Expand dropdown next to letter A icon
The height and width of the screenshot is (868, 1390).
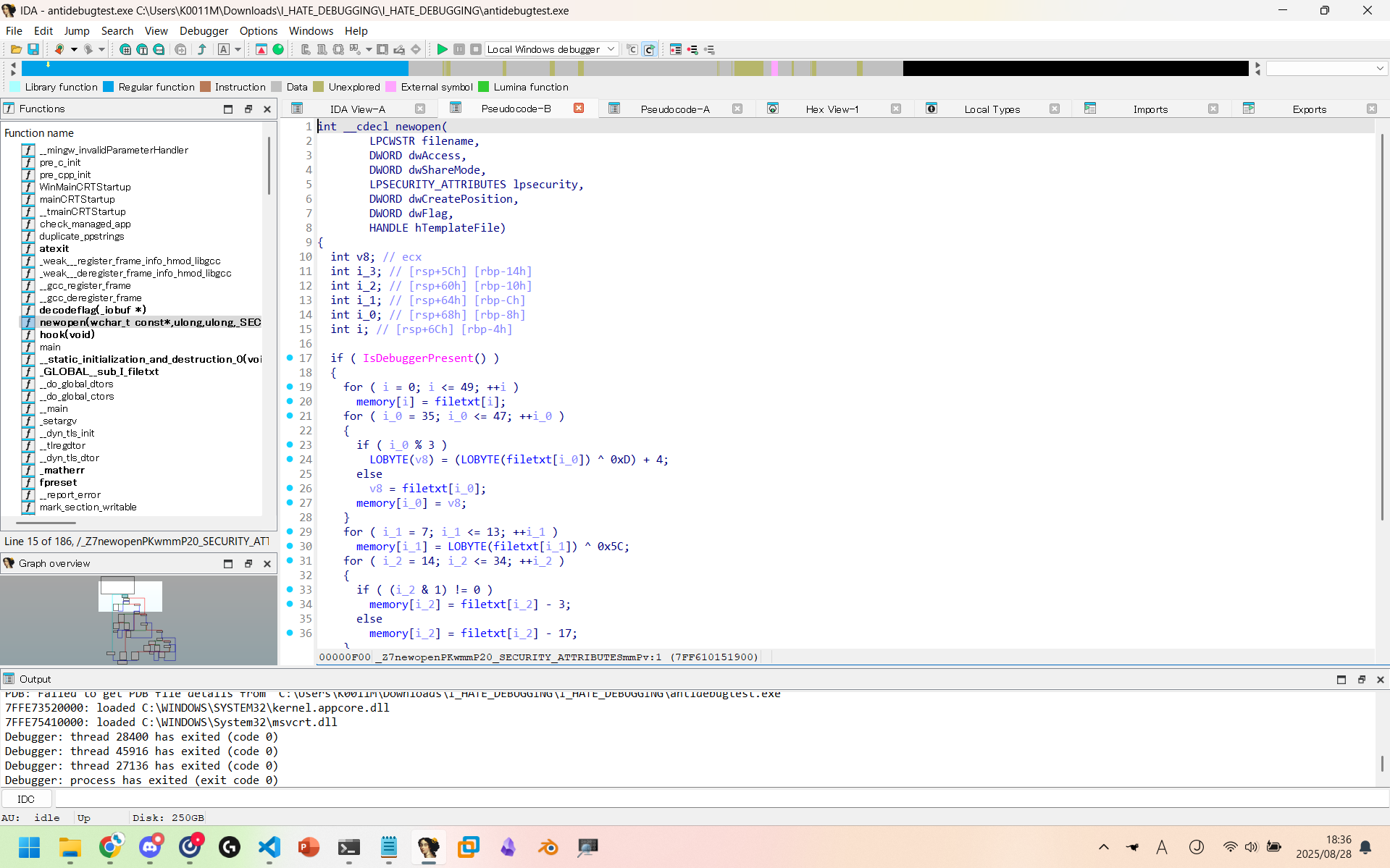click(x=238, y=49)
